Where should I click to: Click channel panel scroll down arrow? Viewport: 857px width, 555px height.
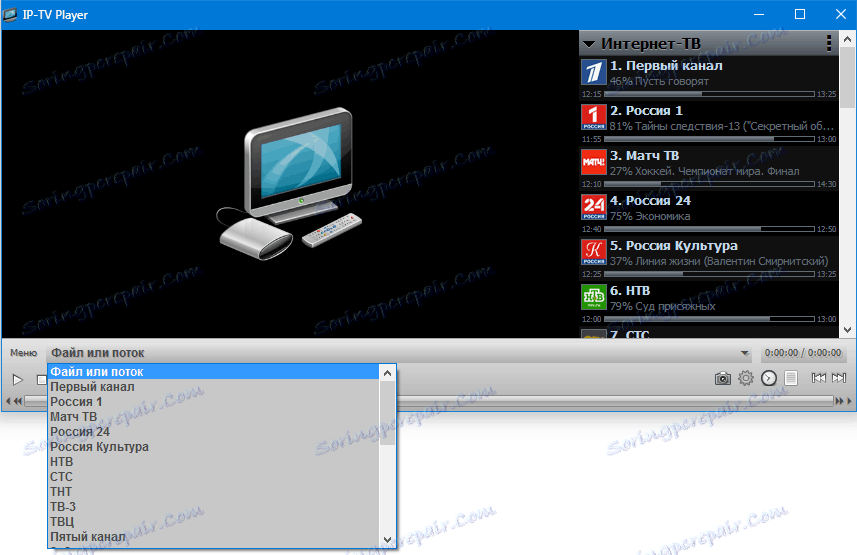[847, 330]
